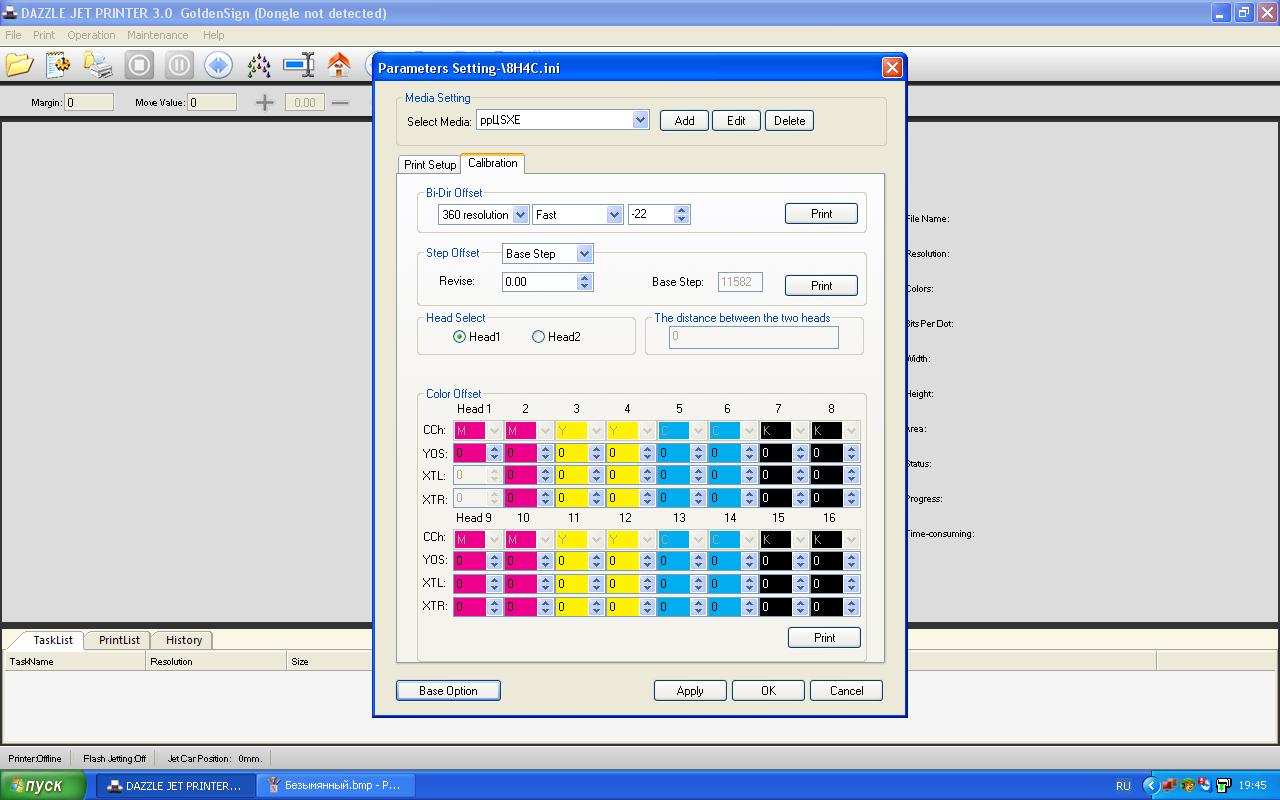Click the blue left-right arrows toolbar icon
The height and width of the screenshot is (800, 1280).
click(x=219, y=65)
